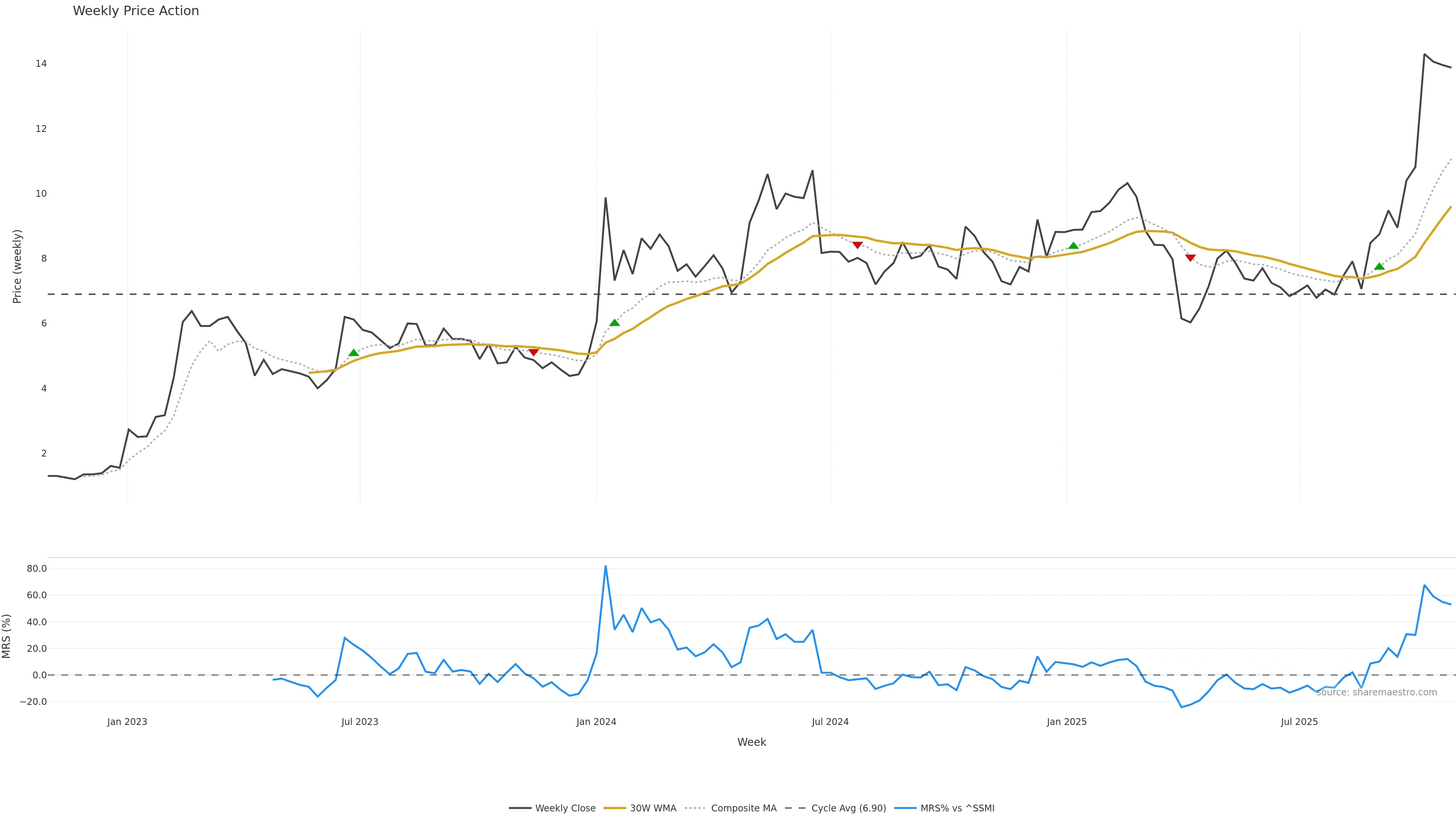Select the green up-triangle marker at January 2025
Image resolution: width=1456 pixels, height=819 pixels.
point(1073,245)
